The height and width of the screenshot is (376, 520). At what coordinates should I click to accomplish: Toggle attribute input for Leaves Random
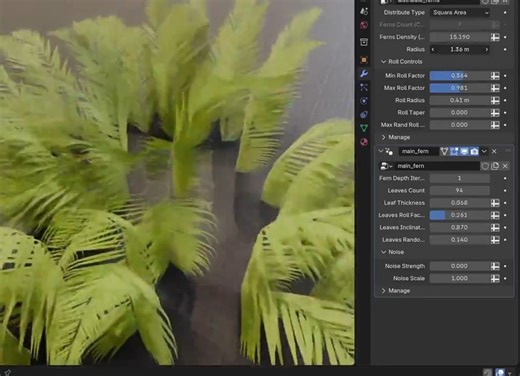coord(495,240)
